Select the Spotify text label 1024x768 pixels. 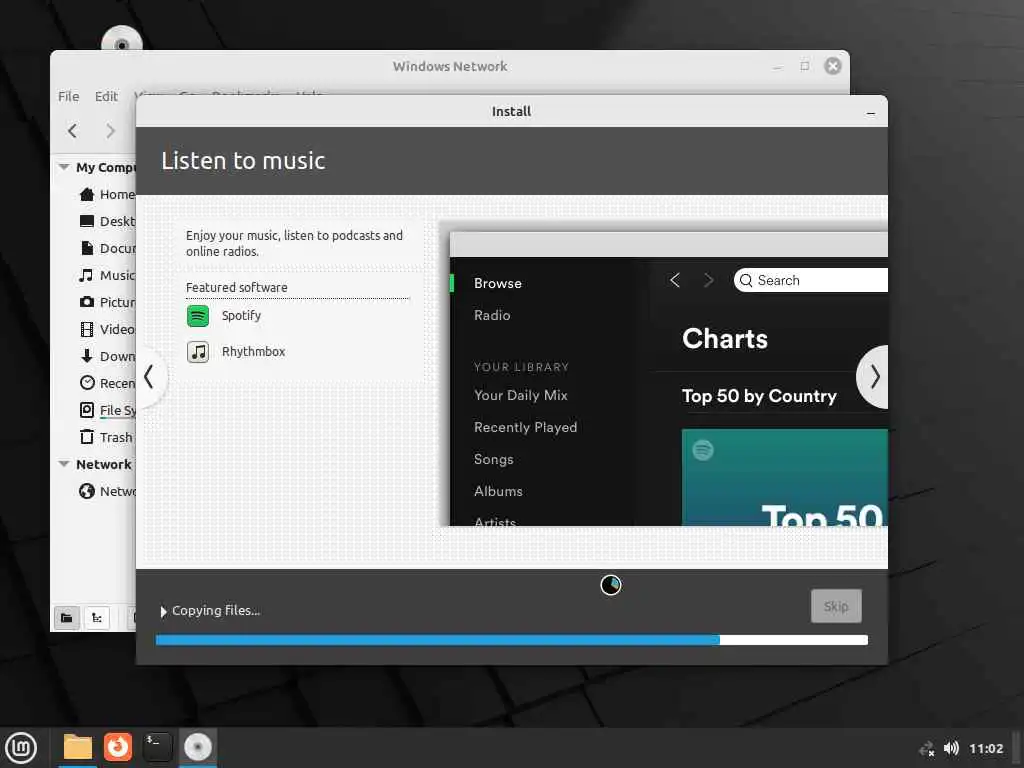(x=241, y=315)
